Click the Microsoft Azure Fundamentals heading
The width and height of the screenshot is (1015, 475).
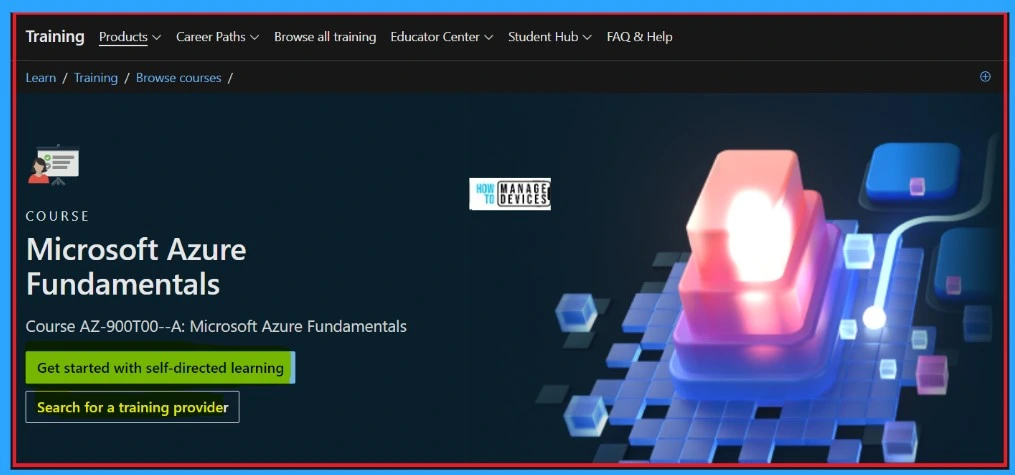coord(136,267)
